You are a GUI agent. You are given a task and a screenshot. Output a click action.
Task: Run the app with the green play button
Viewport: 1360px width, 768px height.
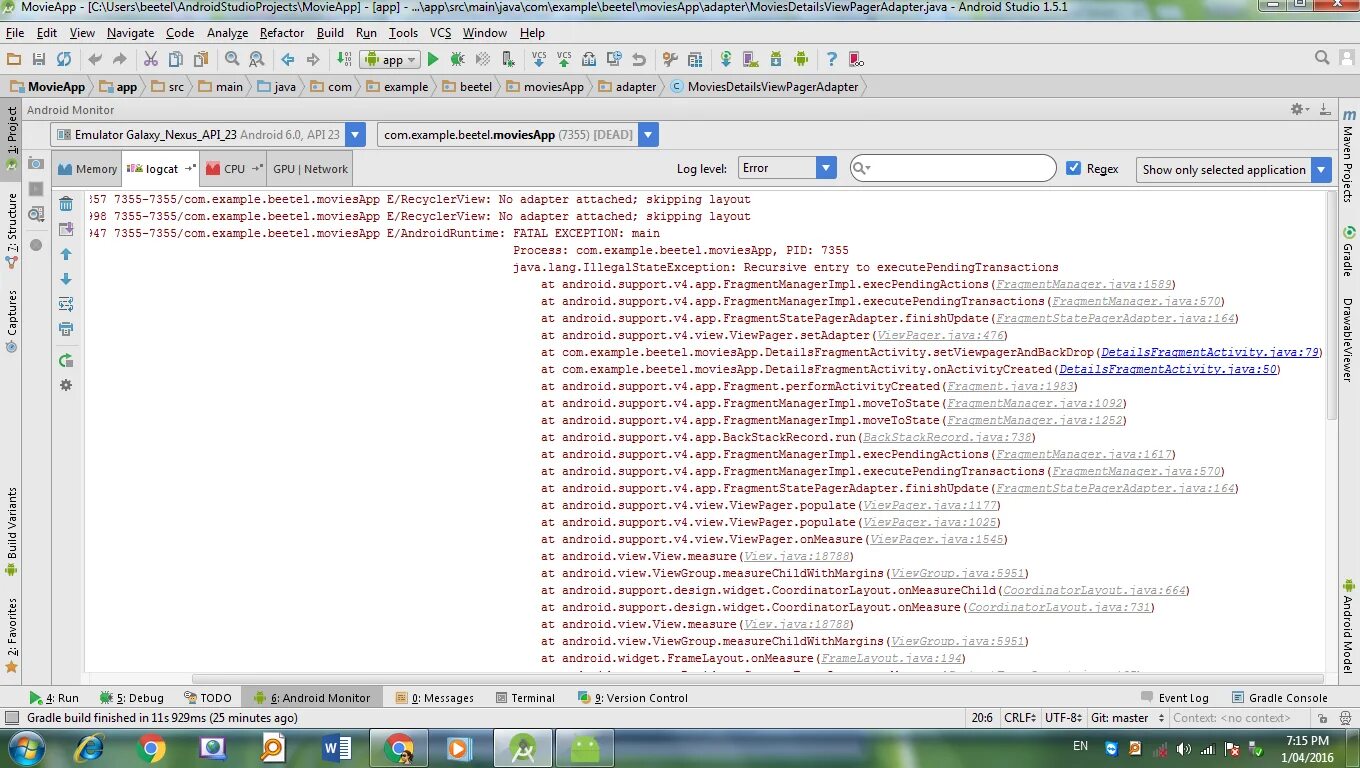[433, 60]
